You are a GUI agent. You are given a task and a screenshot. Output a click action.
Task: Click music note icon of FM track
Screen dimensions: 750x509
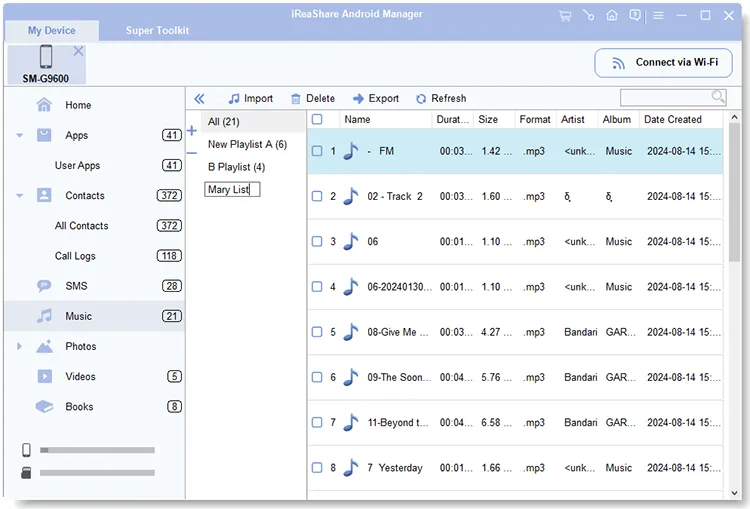pyautogui.click(x=351, y=151)
